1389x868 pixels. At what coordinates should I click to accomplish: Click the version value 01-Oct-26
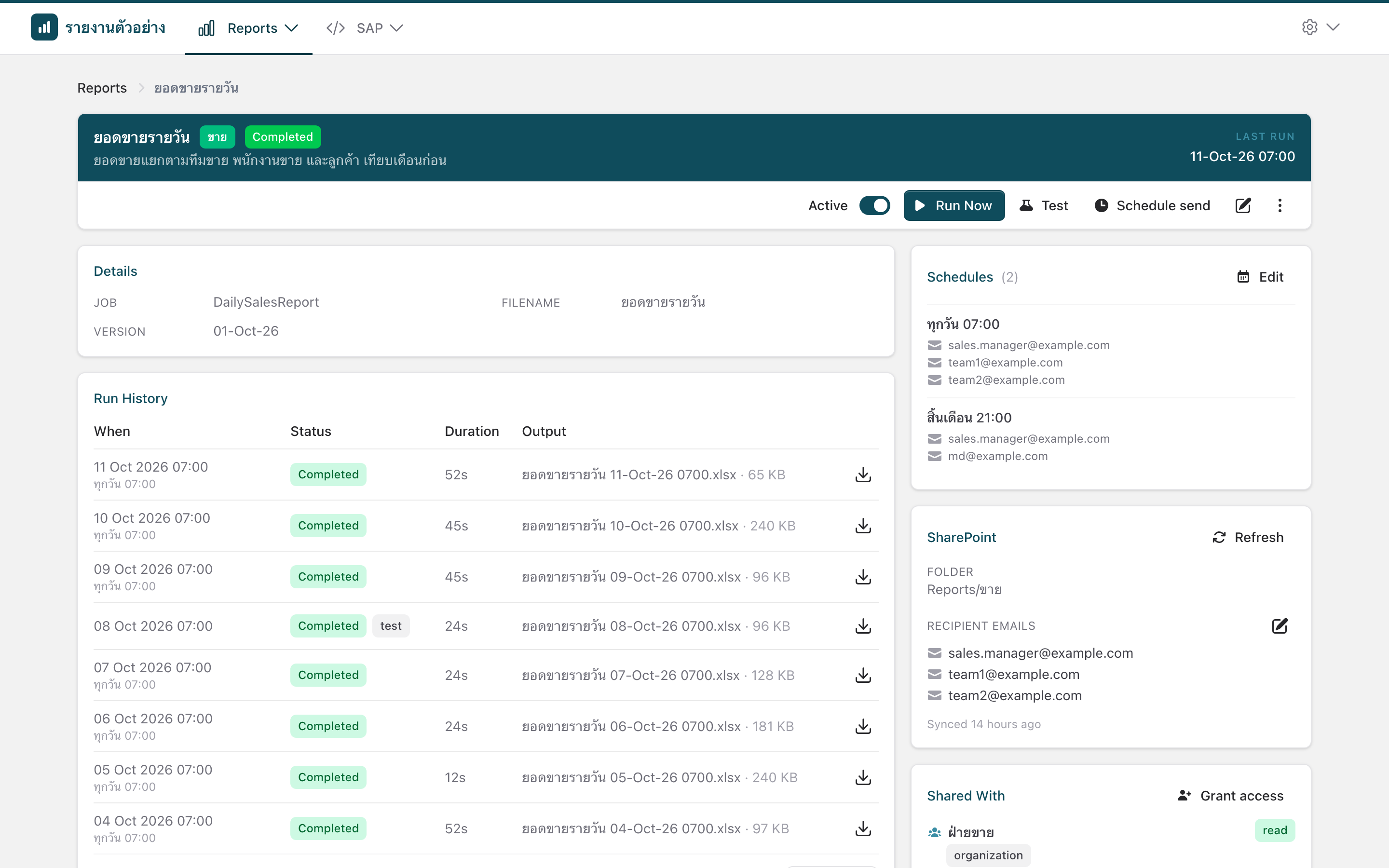pyautogui.click(x=245, y=331)
